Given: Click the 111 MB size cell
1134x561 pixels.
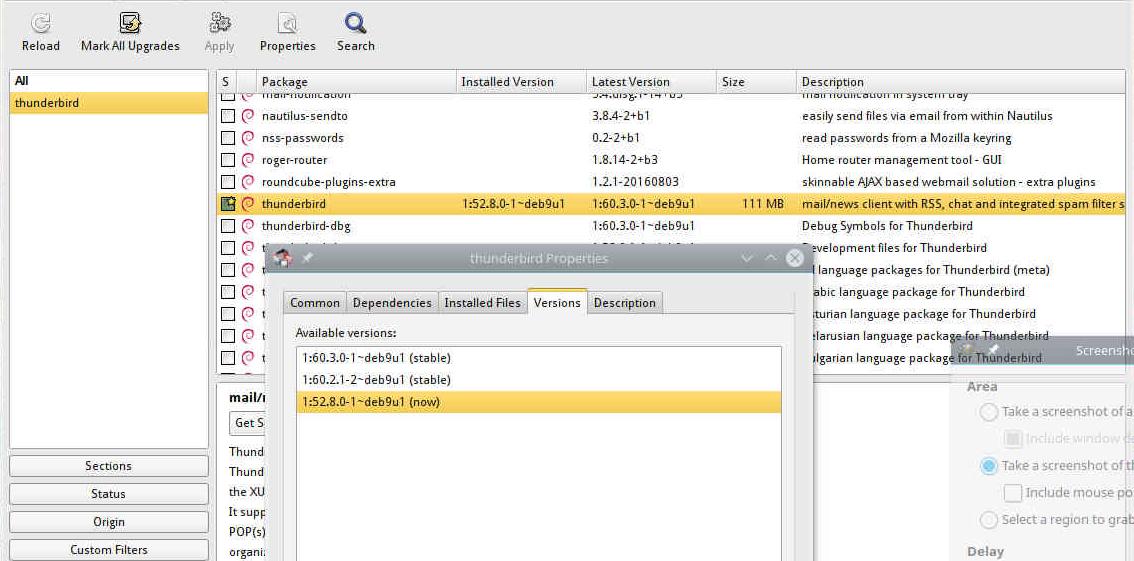Looking at the screenshot, I should click(x=763, y=204).
